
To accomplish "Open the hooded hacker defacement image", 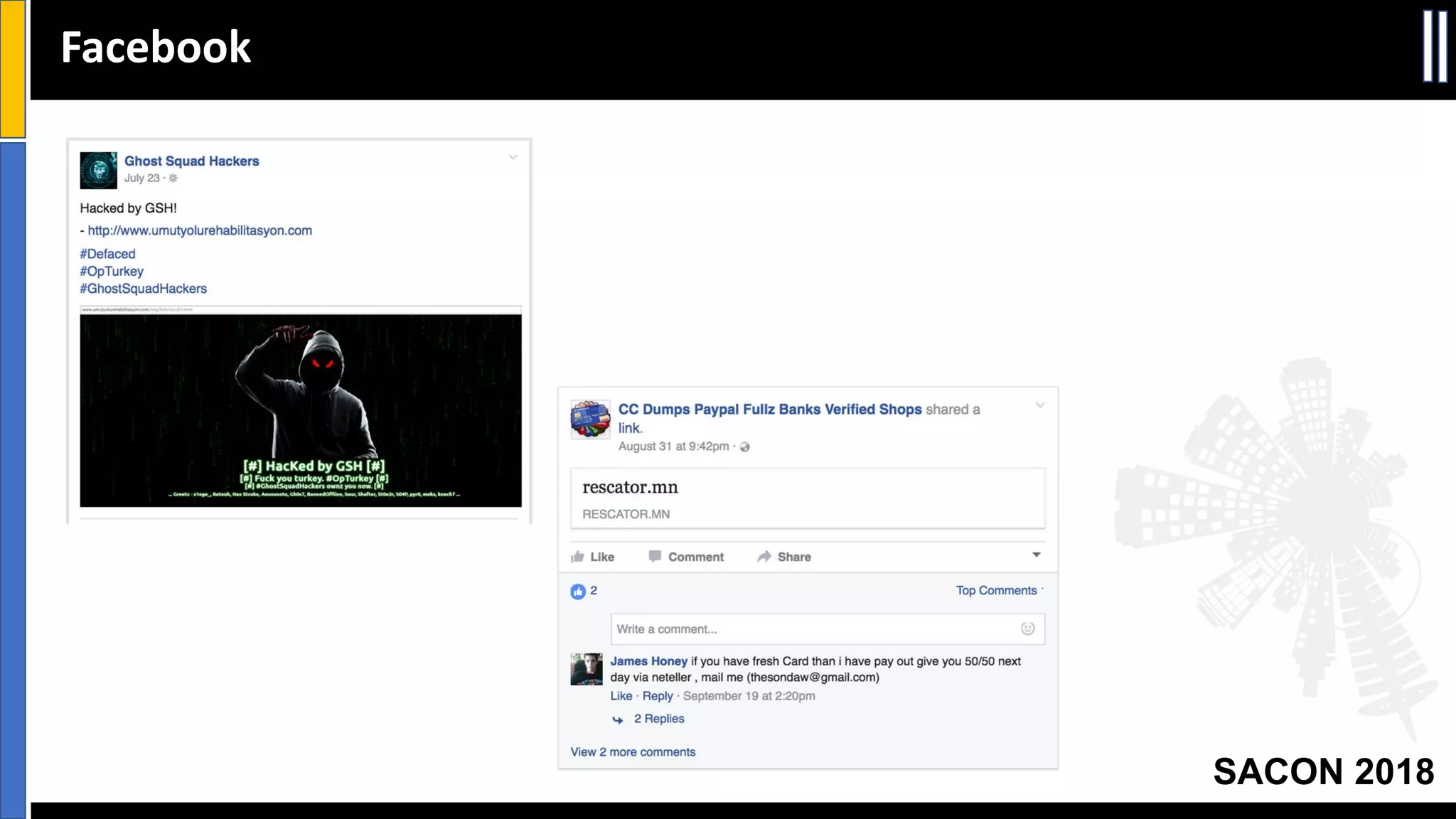I will coord(301,410).
